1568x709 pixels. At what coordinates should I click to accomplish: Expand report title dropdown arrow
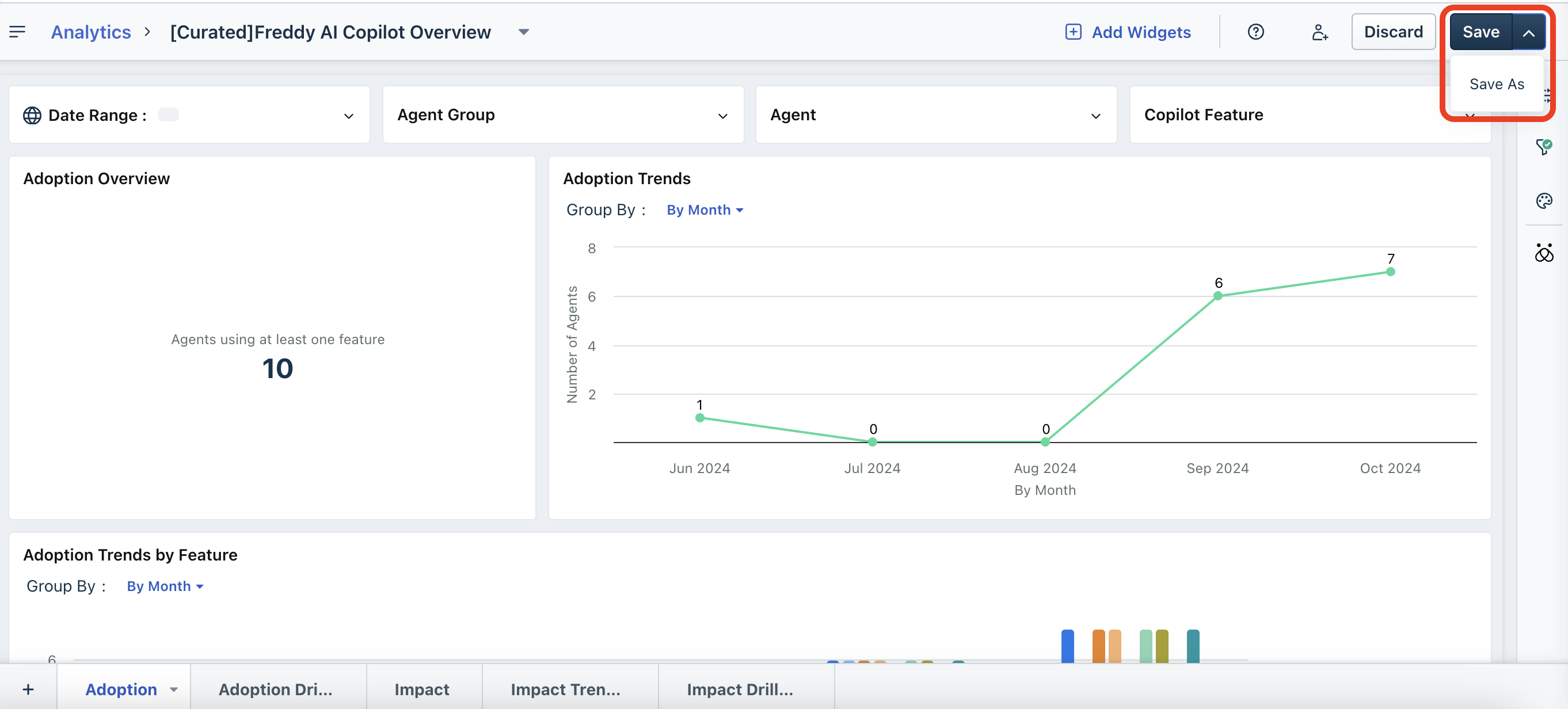523,32
